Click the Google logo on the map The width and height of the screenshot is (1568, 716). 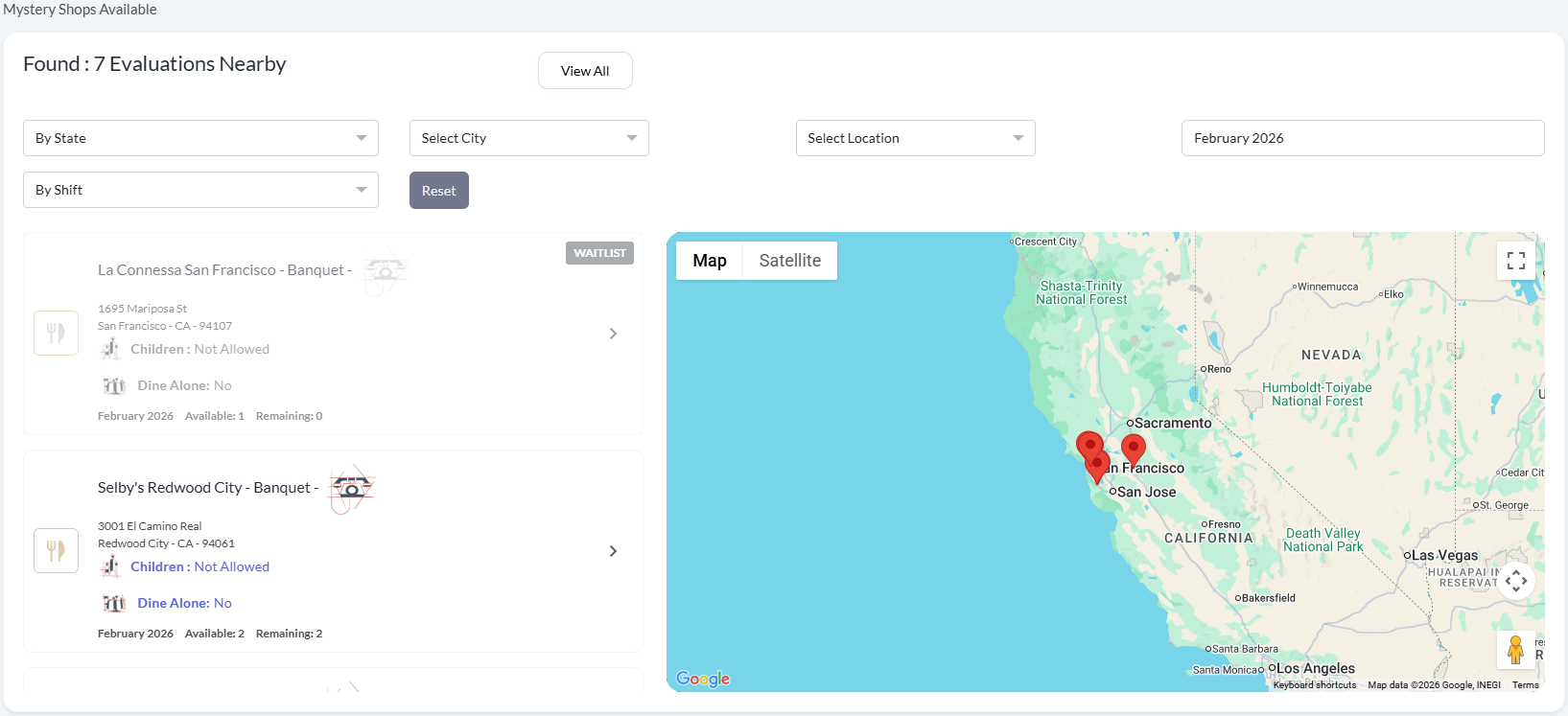pyautogui.click(x=703, y=679)
